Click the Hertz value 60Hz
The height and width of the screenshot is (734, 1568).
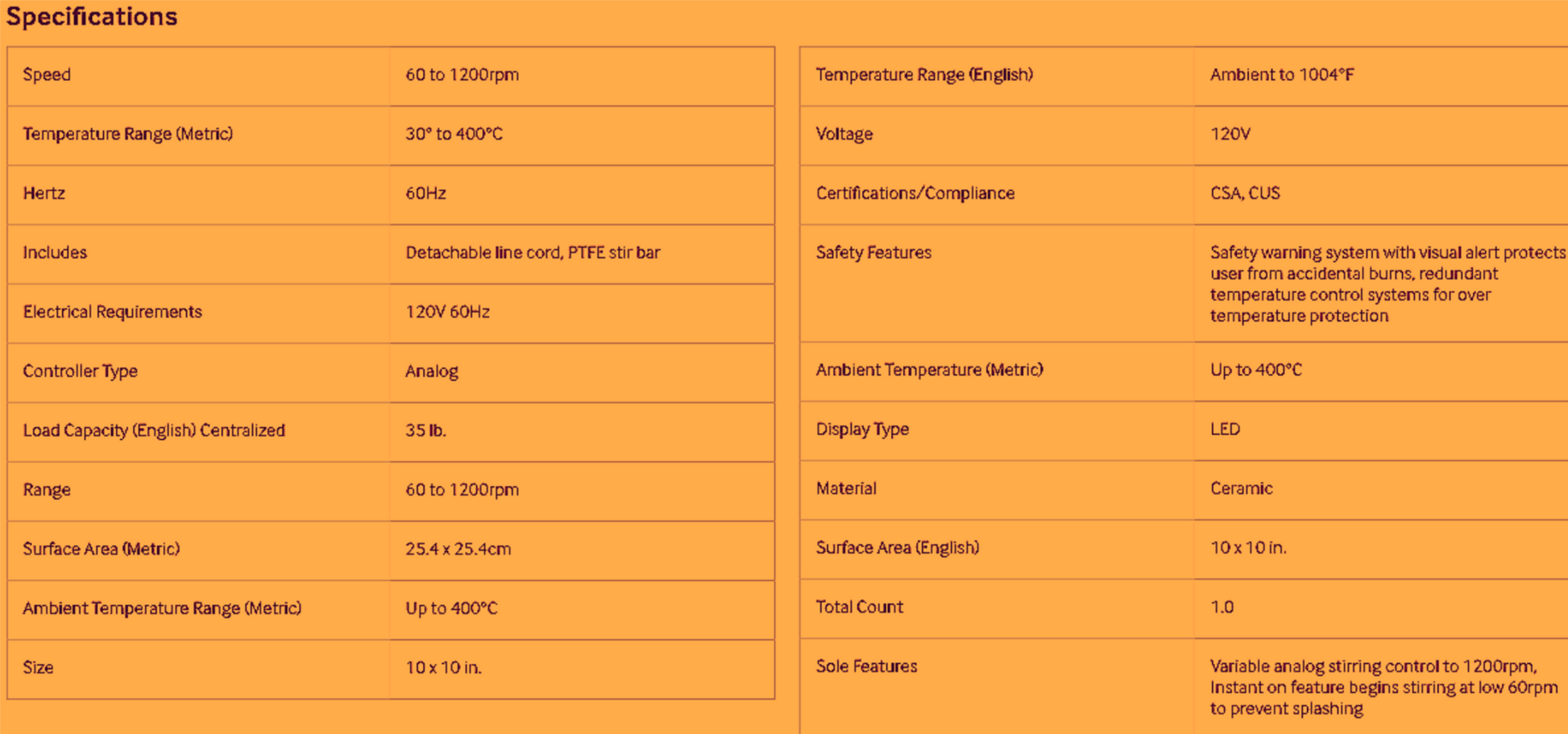tap(425, 193)
